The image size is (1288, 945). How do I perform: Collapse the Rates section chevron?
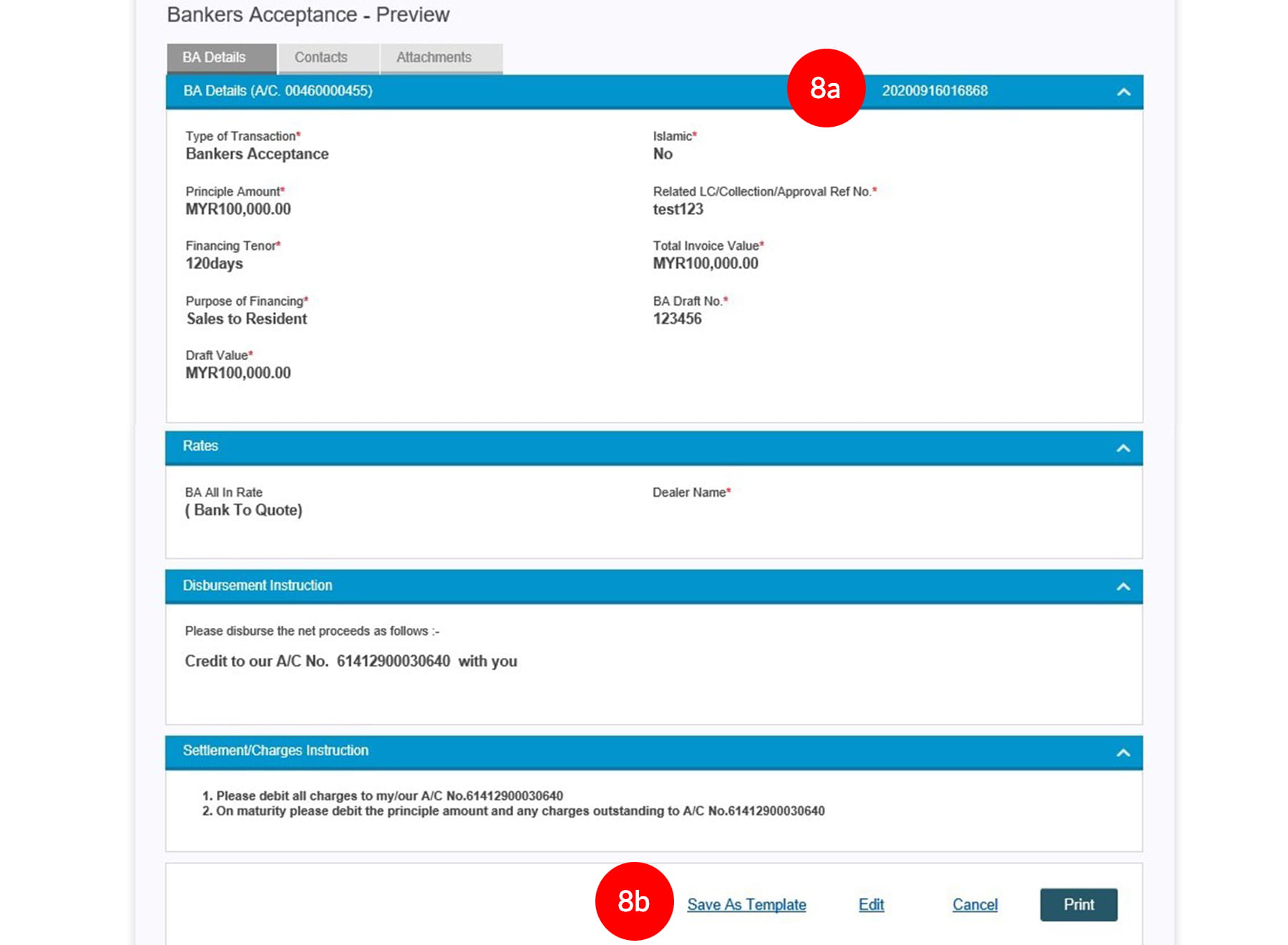(1123, 448)
